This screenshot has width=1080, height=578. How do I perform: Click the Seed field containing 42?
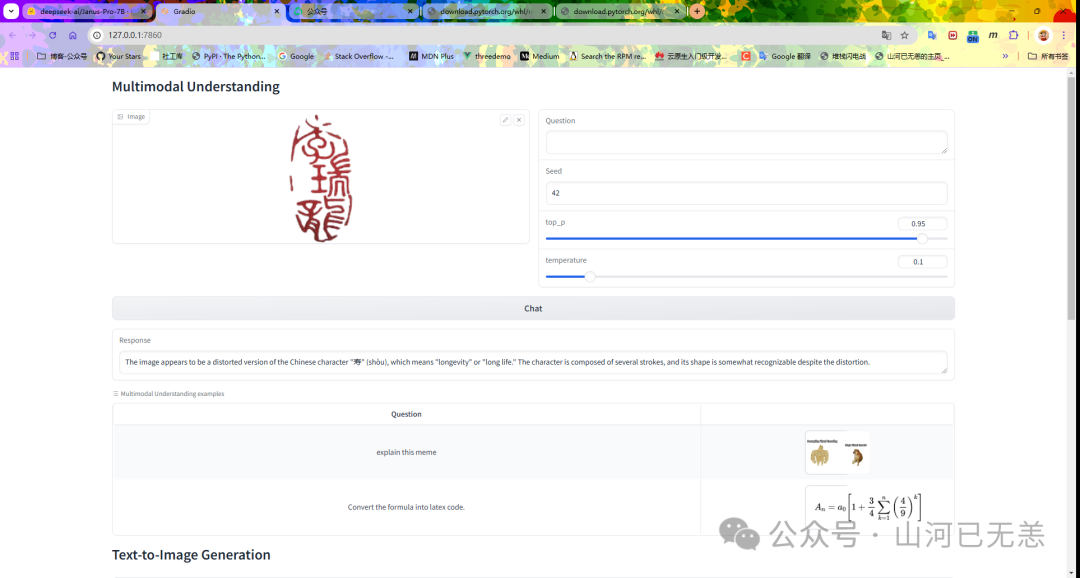[x=747, y=193]
